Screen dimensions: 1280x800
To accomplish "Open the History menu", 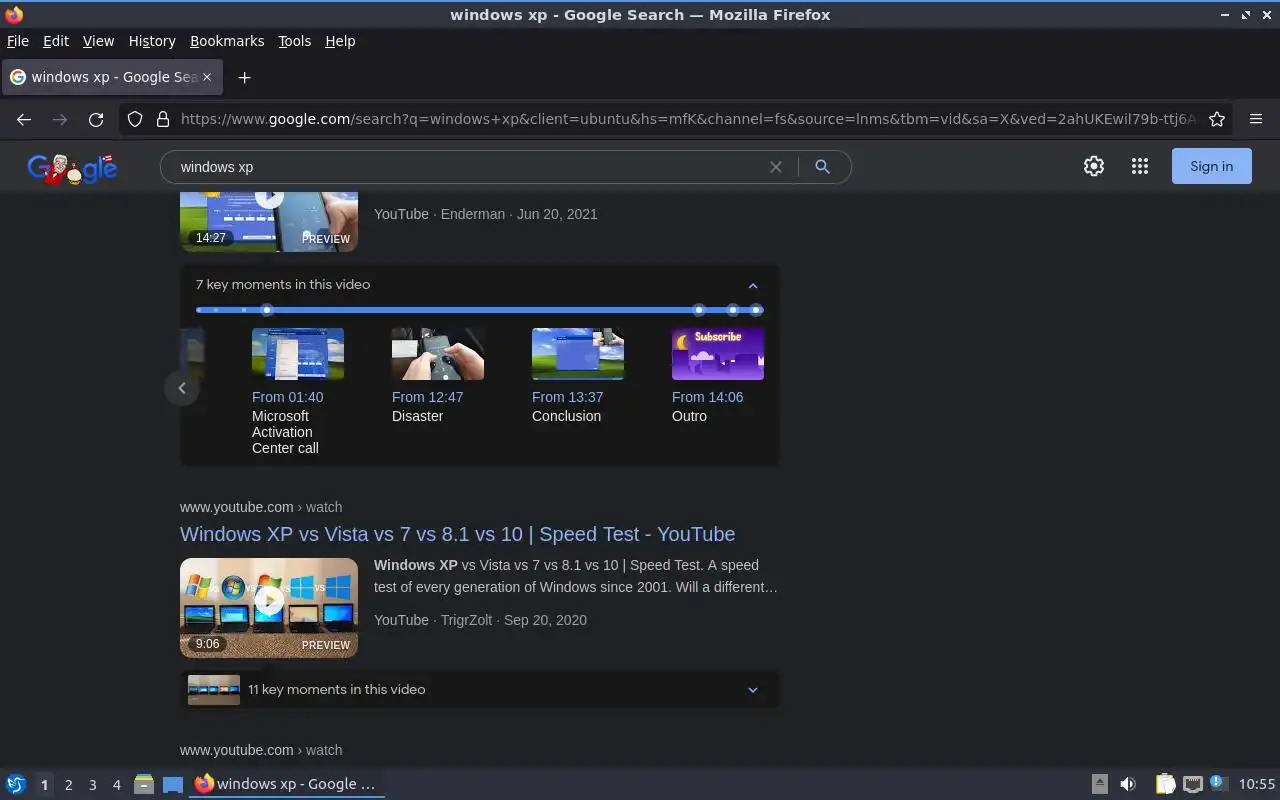I will point(152,41).
